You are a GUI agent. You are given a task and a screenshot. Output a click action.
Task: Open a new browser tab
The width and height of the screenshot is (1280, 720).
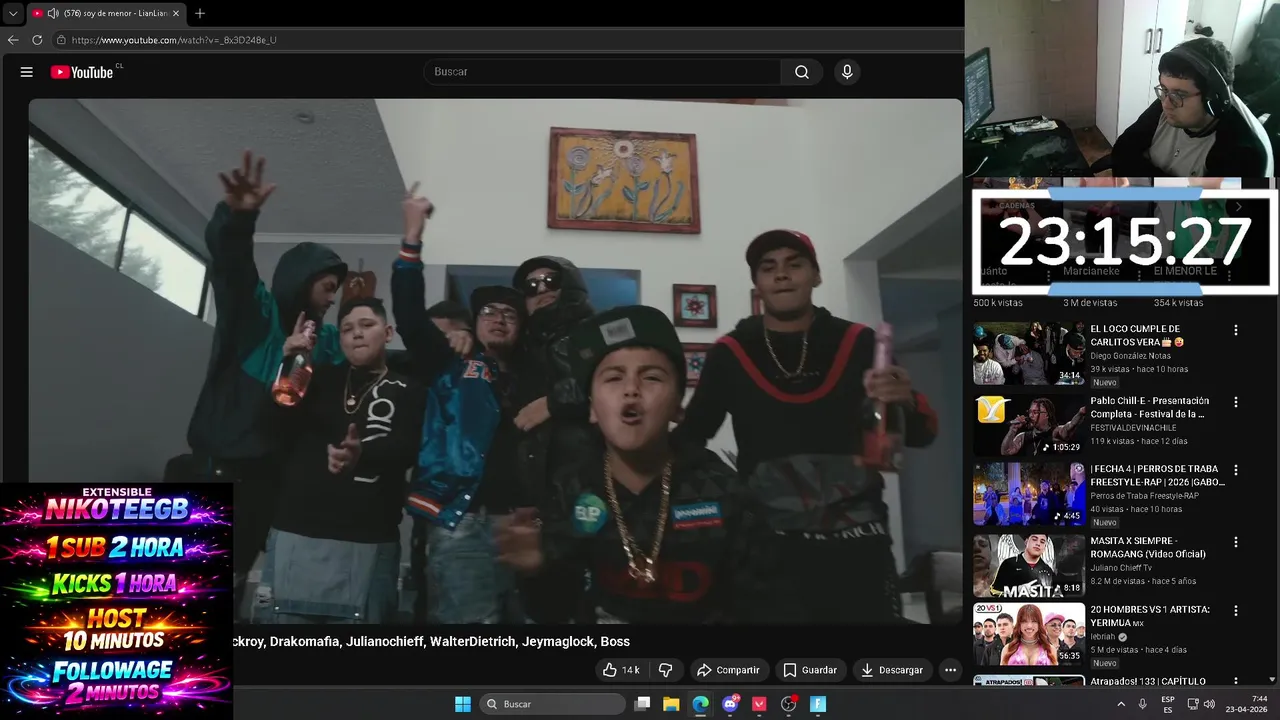[x=200, y=14]
